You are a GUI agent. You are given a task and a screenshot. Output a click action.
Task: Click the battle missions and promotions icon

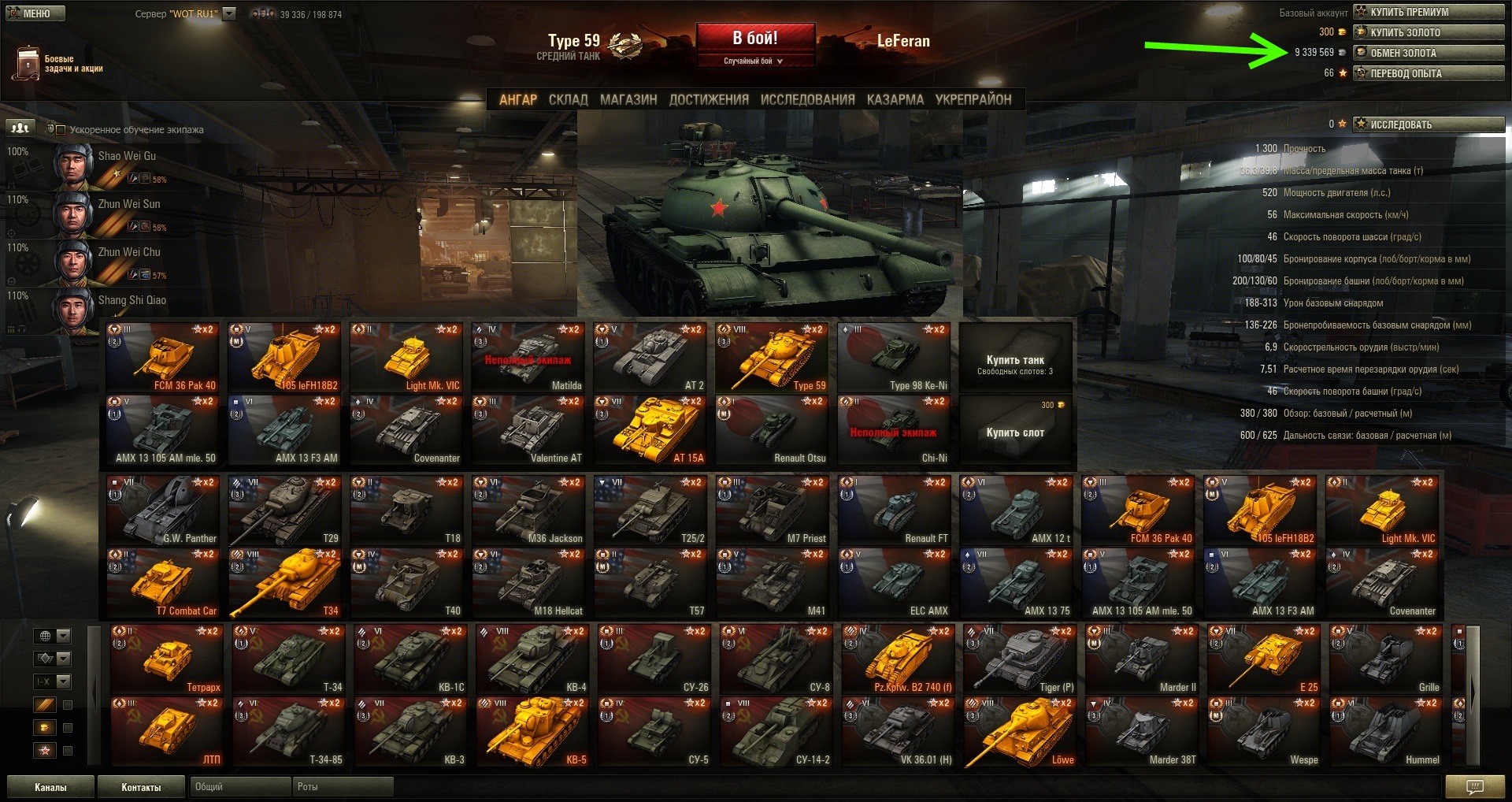point(26,63)
